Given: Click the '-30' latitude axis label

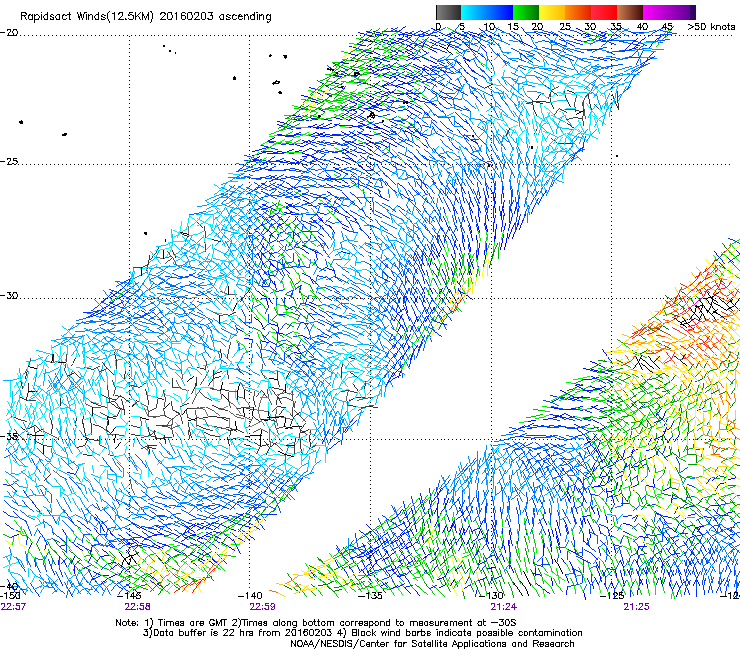Looking at the screenshot, I should click(9, 295).
